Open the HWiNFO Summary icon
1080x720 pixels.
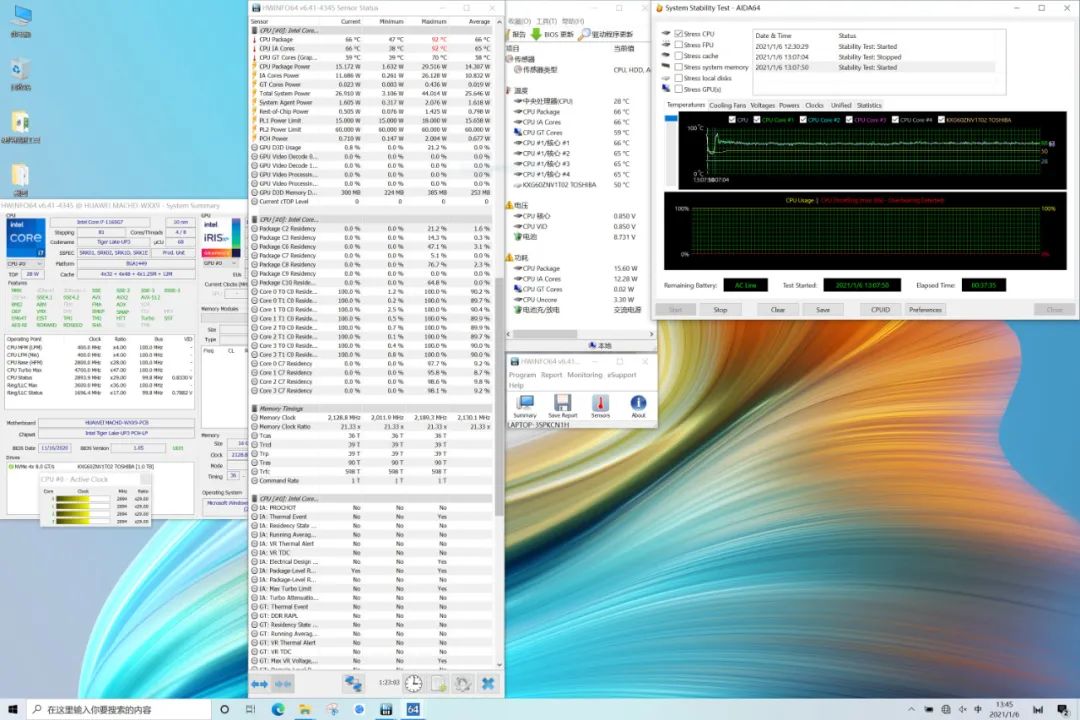[x=524, y=404]
